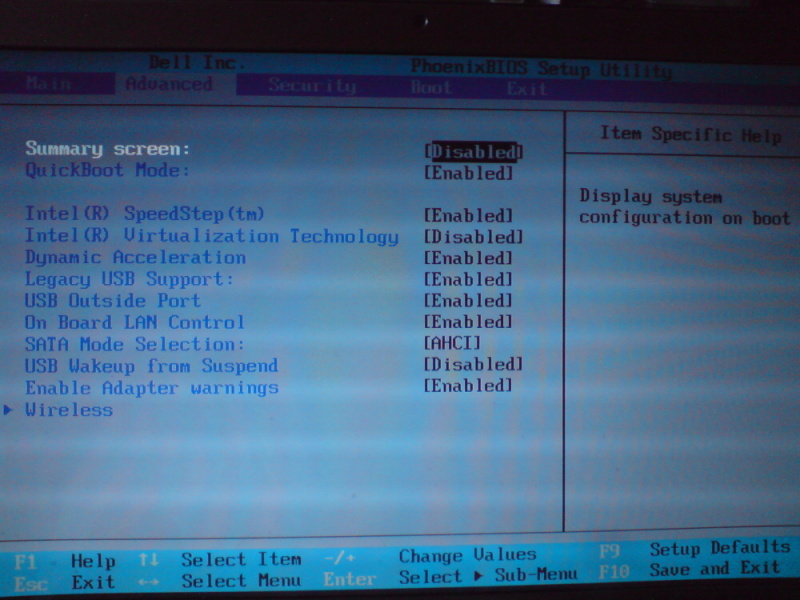Click F9 Setup Defaults
The height and width of the screenshot is (600, 800).
pos(694,549)
